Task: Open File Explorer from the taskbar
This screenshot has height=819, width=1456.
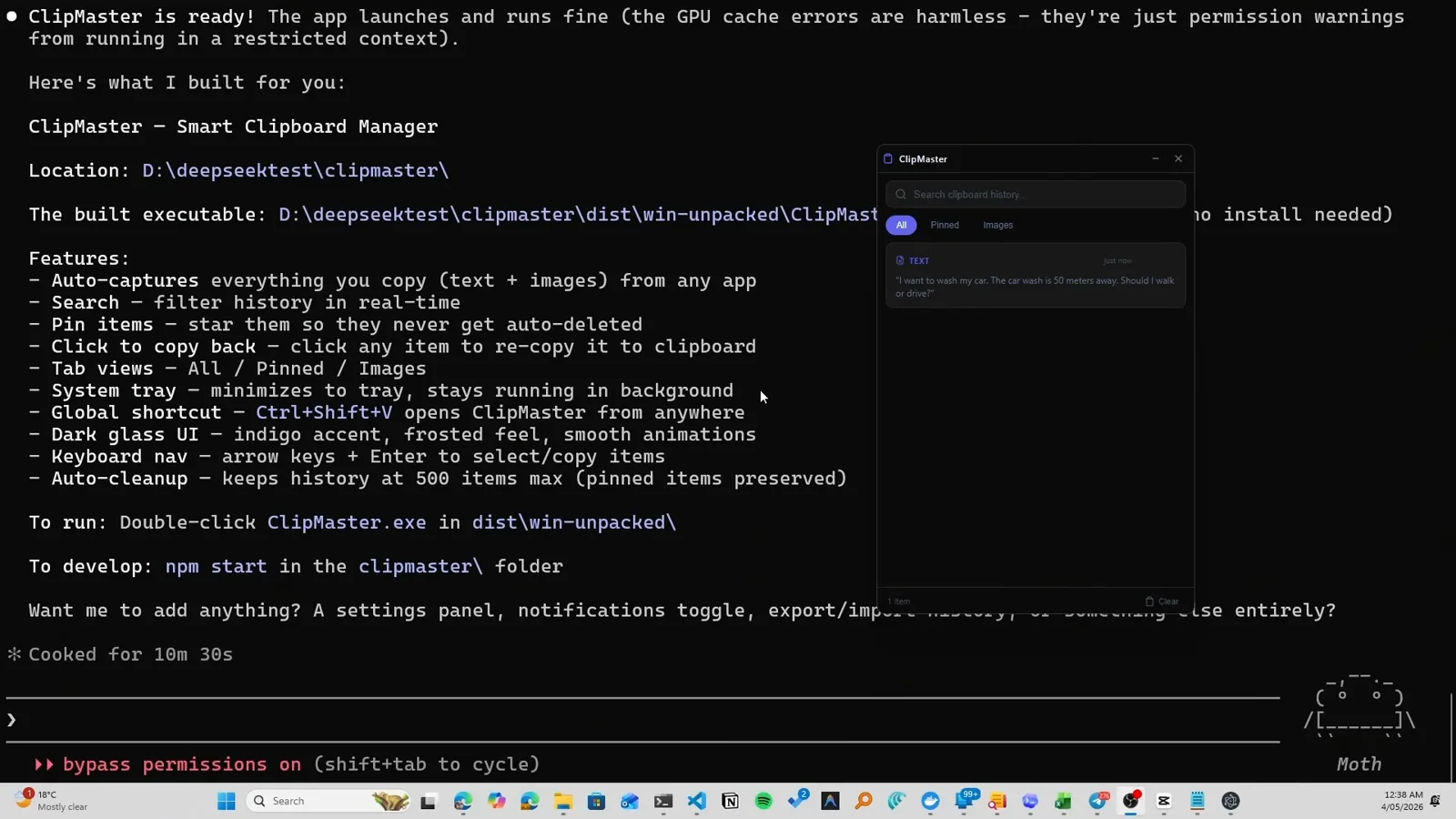Action: coord(563,801)
